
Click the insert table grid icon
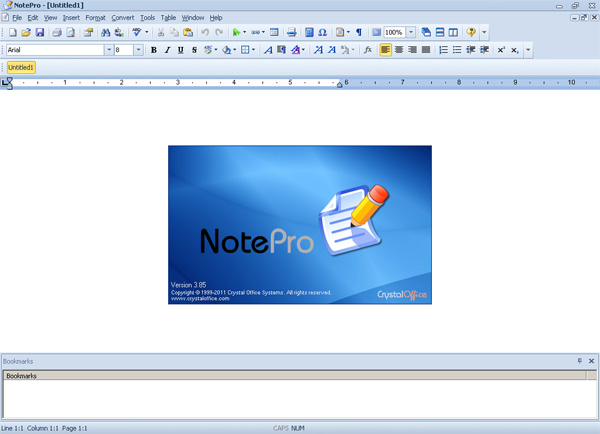(x=274, y=33)
